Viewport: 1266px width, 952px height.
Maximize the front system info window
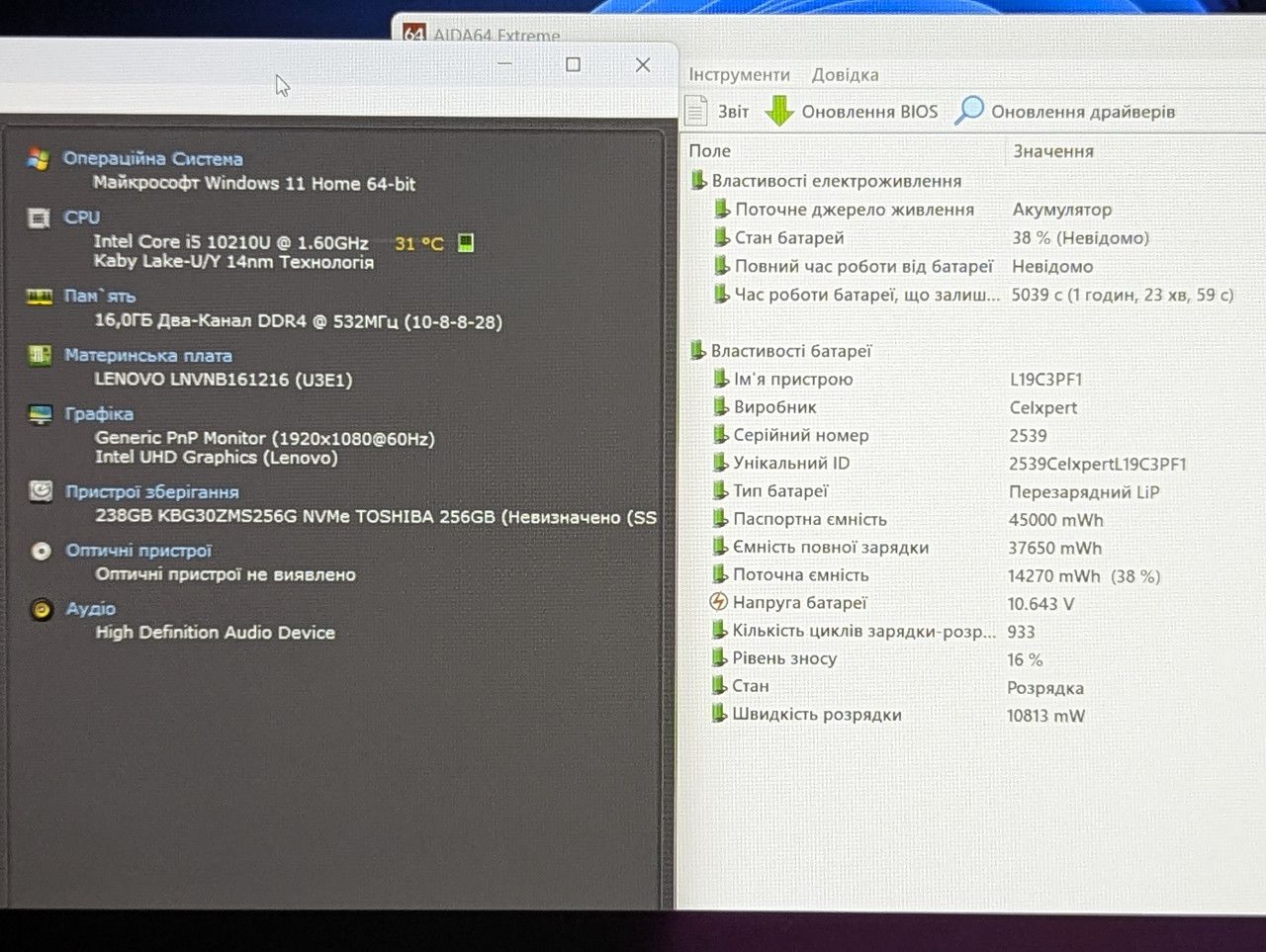(x=573, y=64)
